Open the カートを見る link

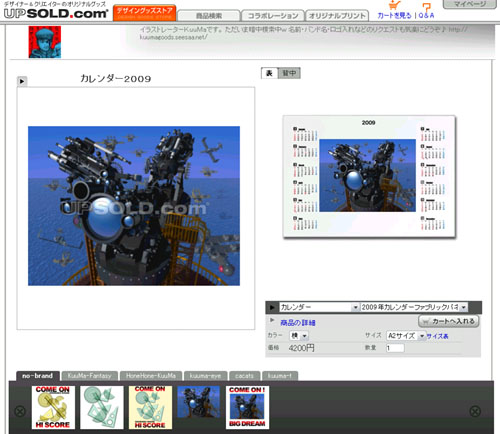(x=394, y=15)
